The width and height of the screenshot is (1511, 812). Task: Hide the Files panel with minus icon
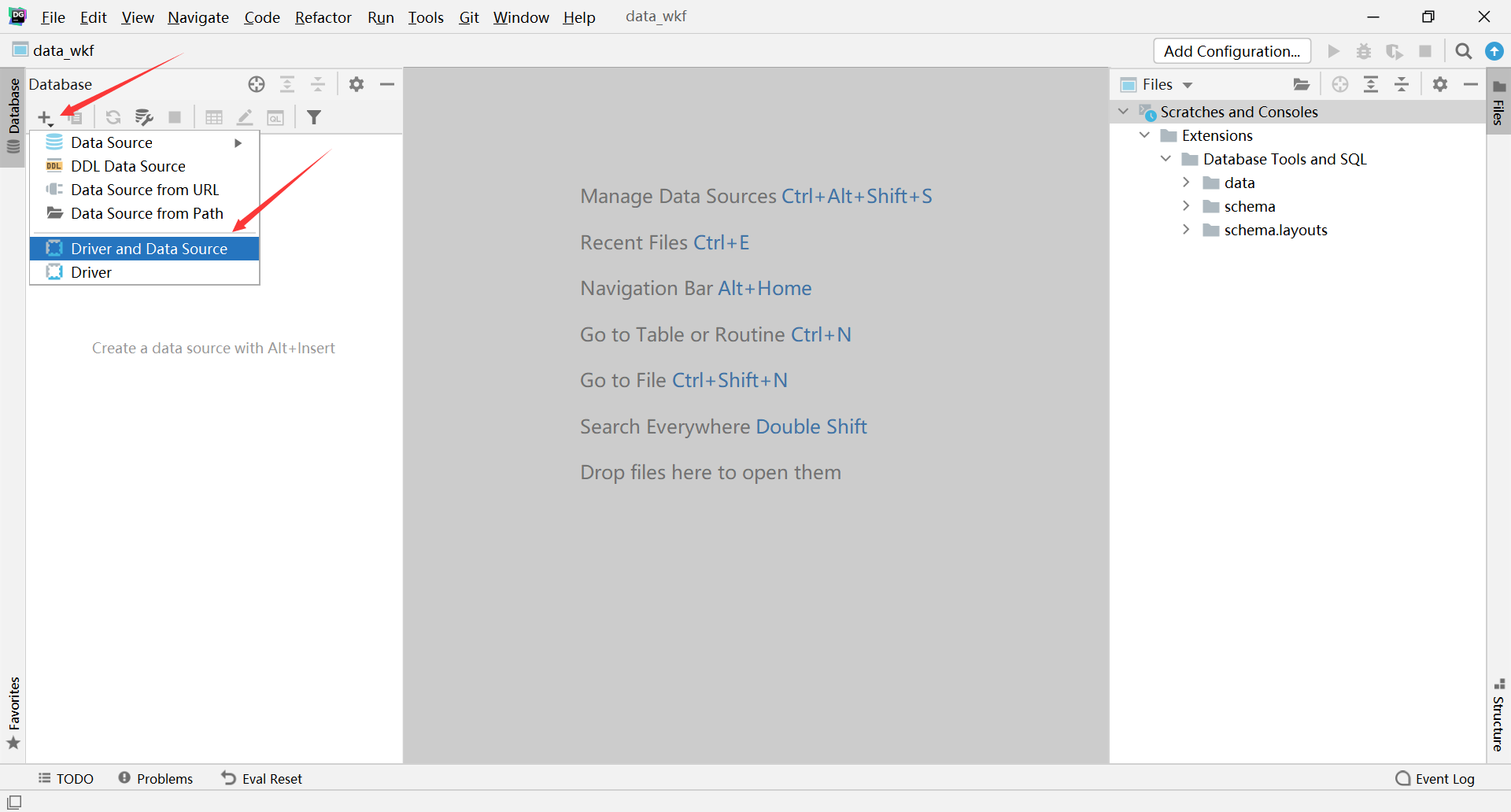click(1471, 84)
